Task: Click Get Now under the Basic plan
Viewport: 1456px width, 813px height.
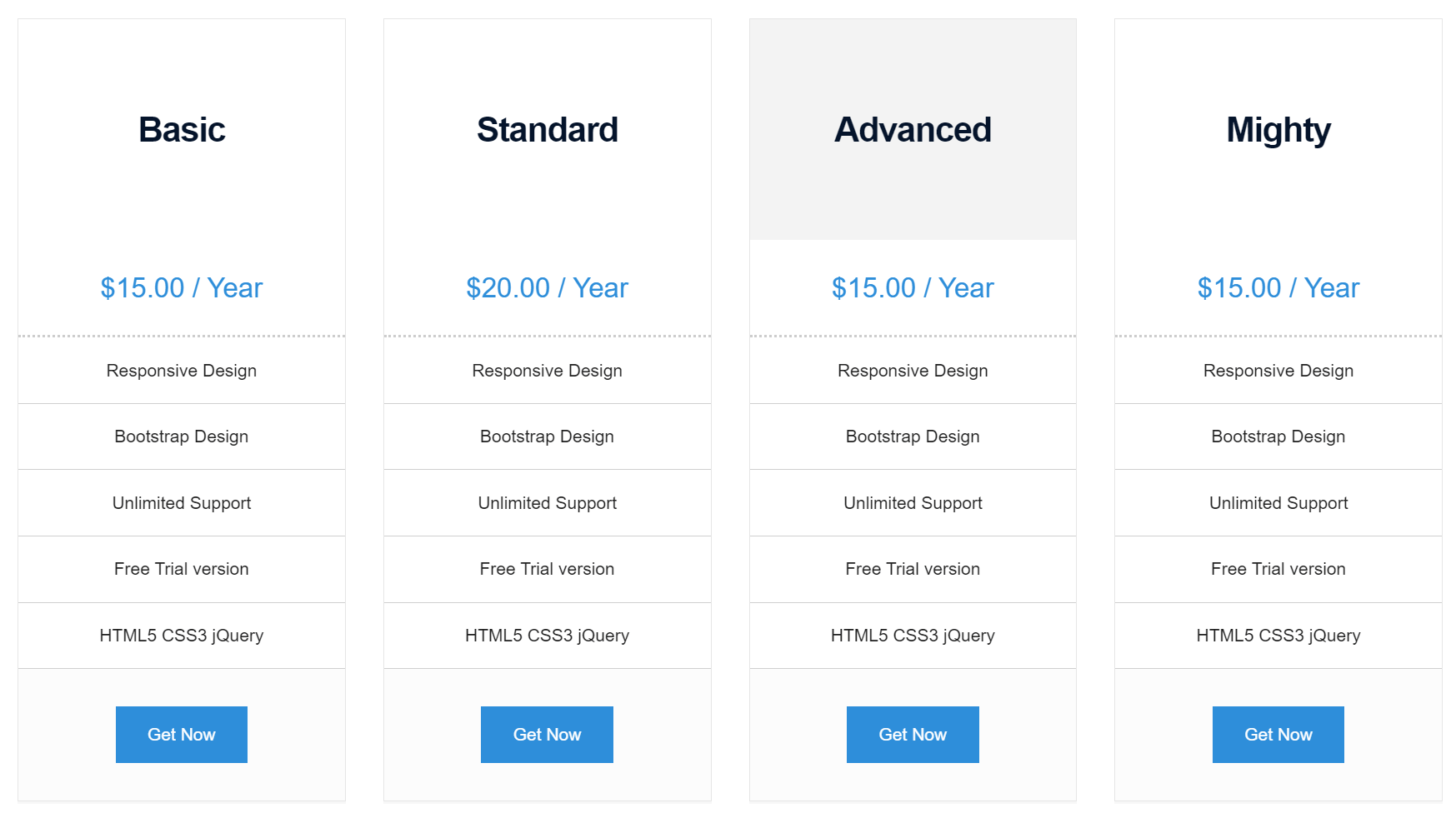Action: (x=182, y=735)
